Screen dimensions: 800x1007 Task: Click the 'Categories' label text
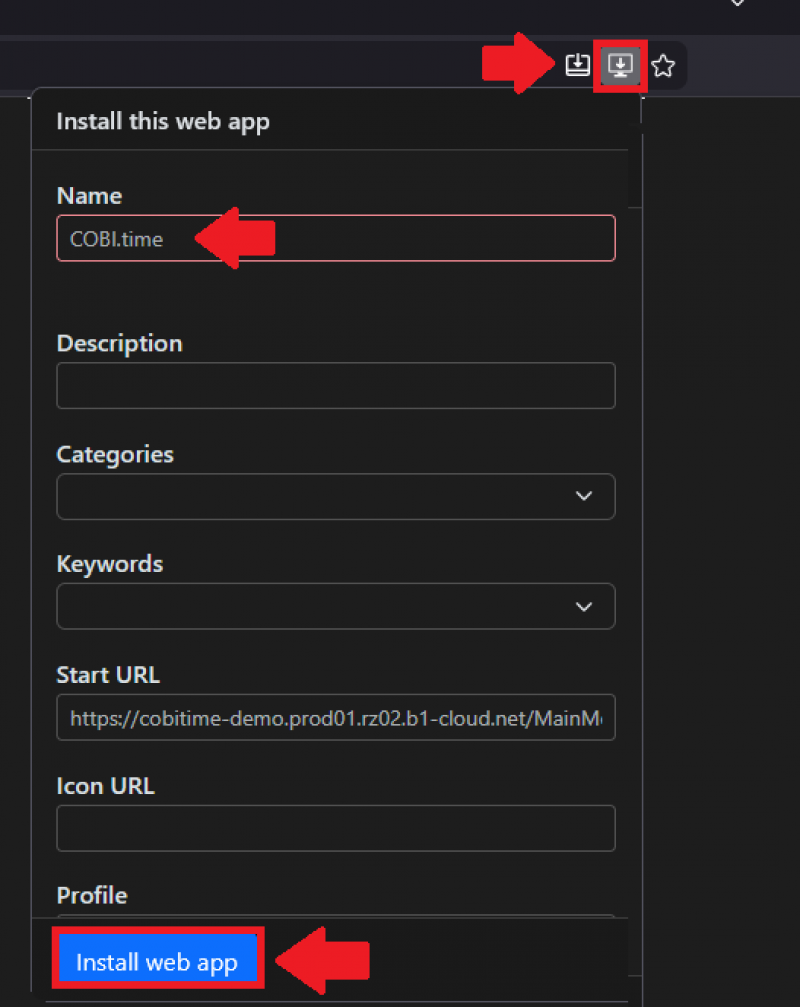coord(115,455)
